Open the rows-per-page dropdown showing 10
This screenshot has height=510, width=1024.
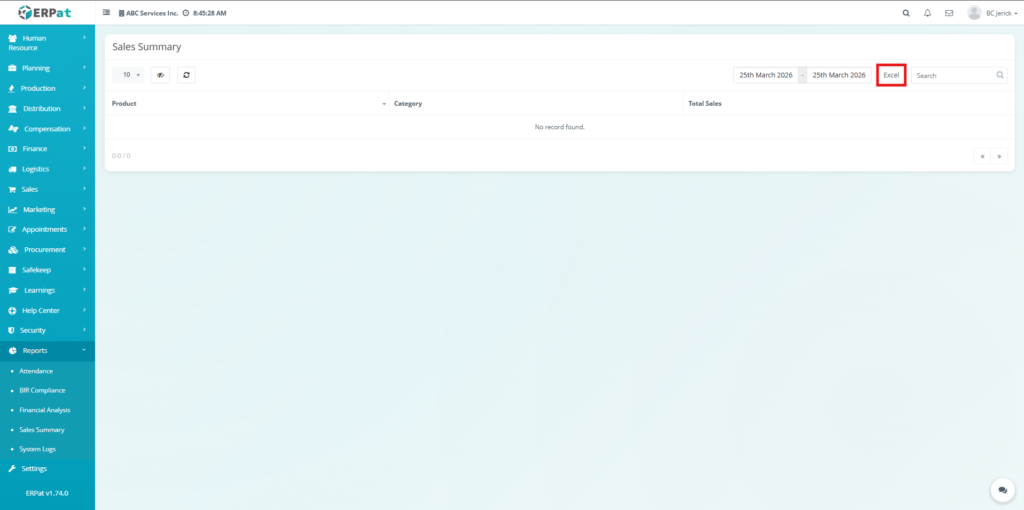pos(128,75)
